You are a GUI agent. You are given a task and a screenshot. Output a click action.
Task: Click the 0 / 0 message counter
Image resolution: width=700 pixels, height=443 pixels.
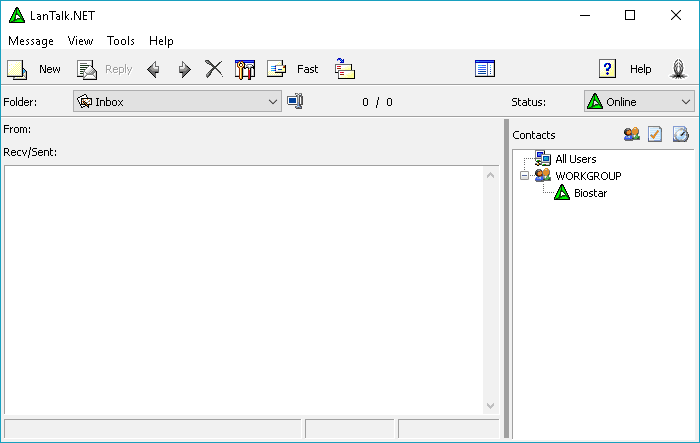(x=377, y=102)
